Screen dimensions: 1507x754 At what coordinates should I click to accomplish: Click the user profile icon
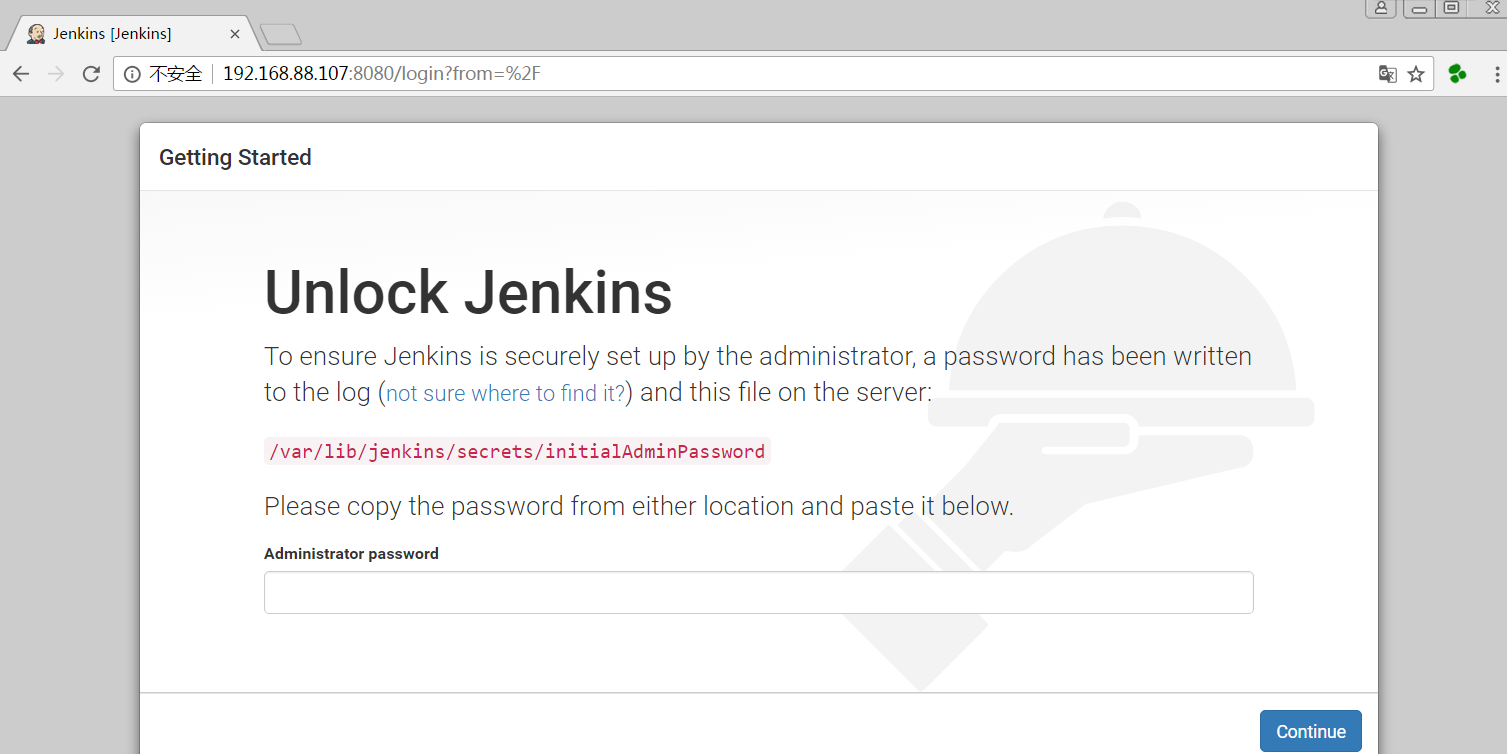pos(1381,8)
